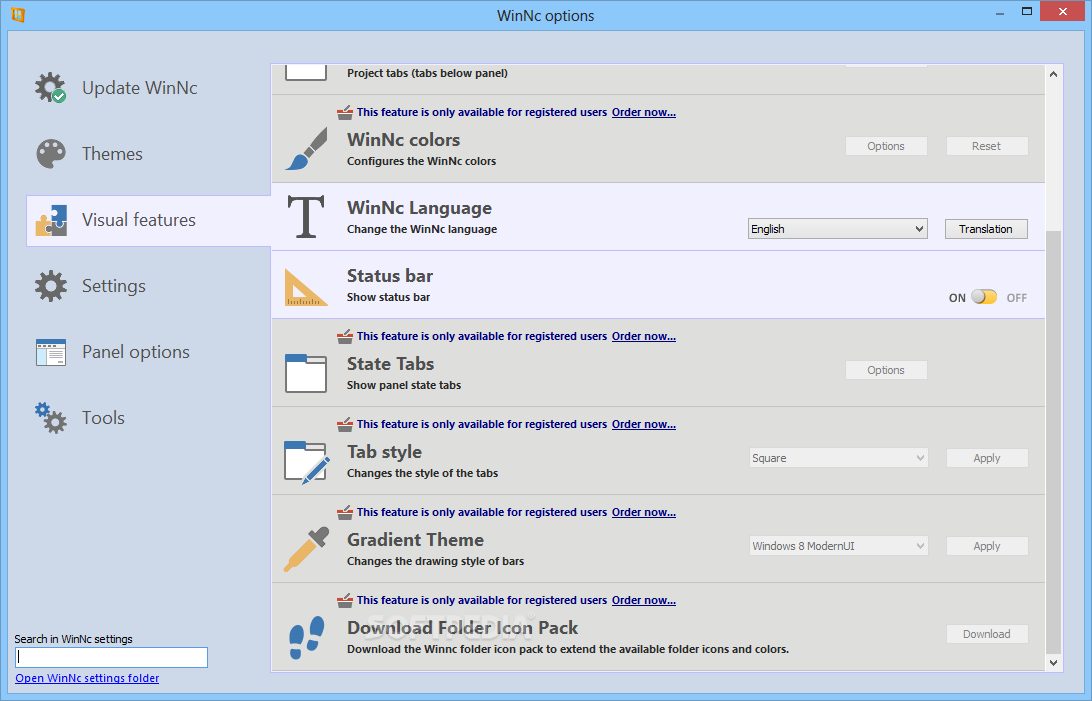Click the Download Folder Icon Pack footprints icon

[x=306, y=637]
